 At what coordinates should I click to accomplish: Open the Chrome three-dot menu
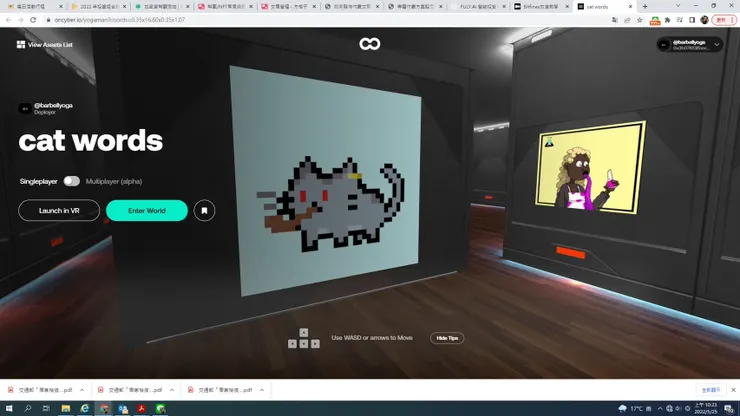(734, 20)
